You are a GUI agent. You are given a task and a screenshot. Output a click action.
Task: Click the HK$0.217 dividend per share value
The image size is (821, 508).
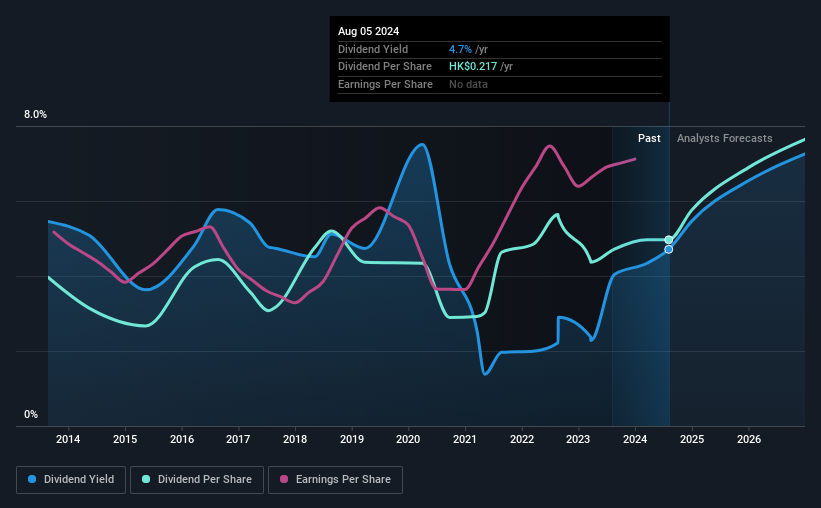tap(473, 67)
